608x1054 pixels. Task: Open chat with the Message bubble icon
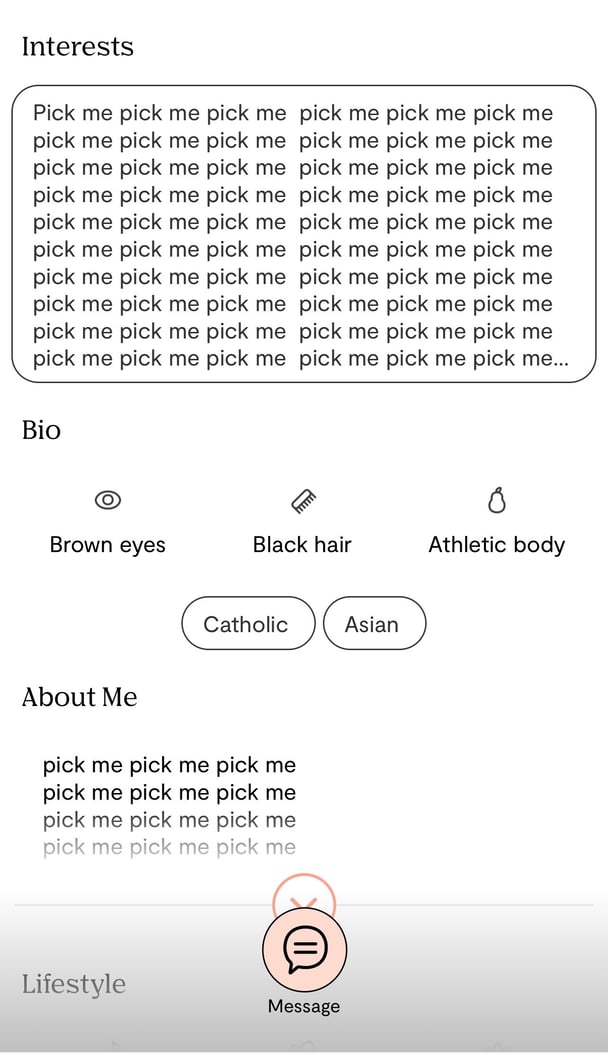click(304, 948)
